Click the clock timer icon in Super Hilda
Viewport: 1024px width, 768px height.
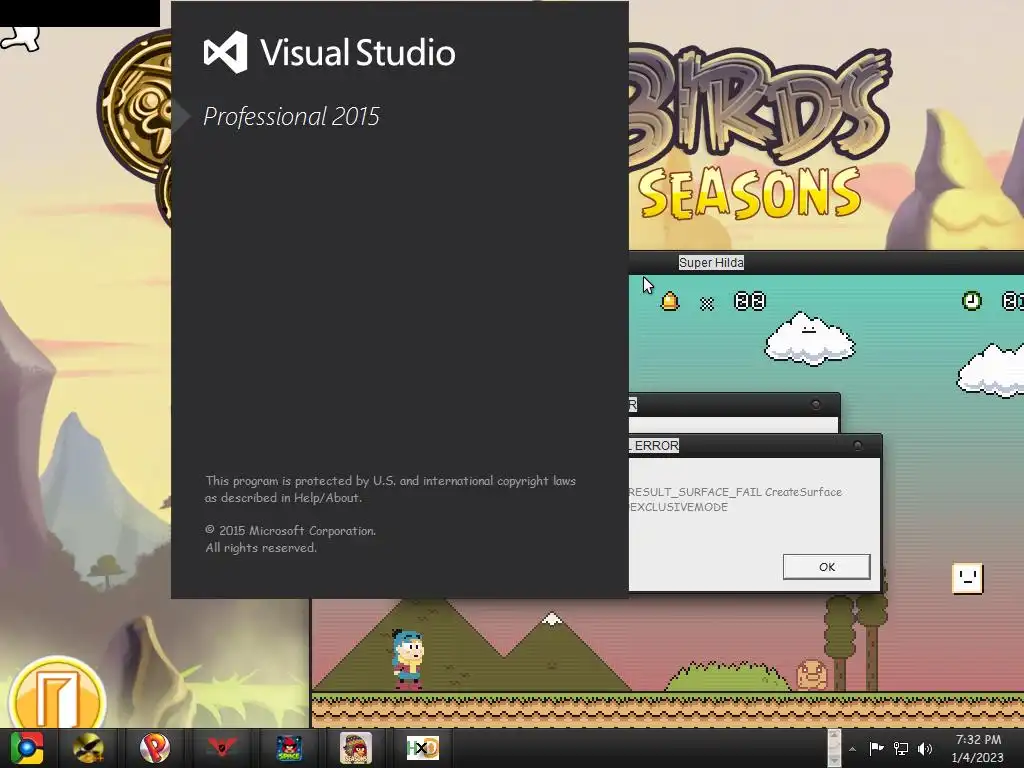point(972,301)
